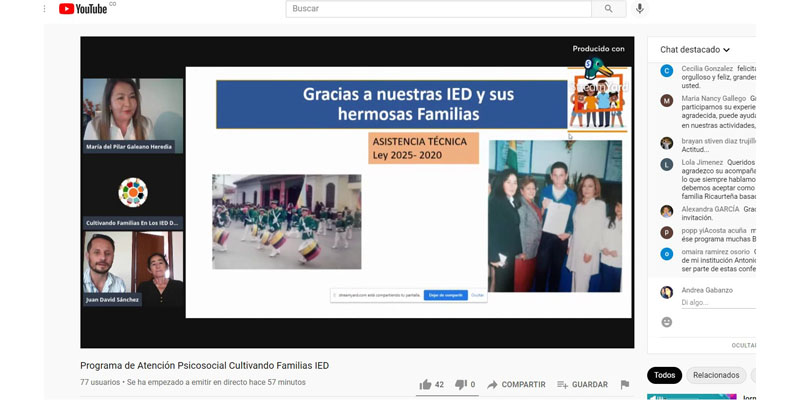This screenshot has height=400, width=800.
Task: Open the YouTube home logo
Action: click(83, 9)
